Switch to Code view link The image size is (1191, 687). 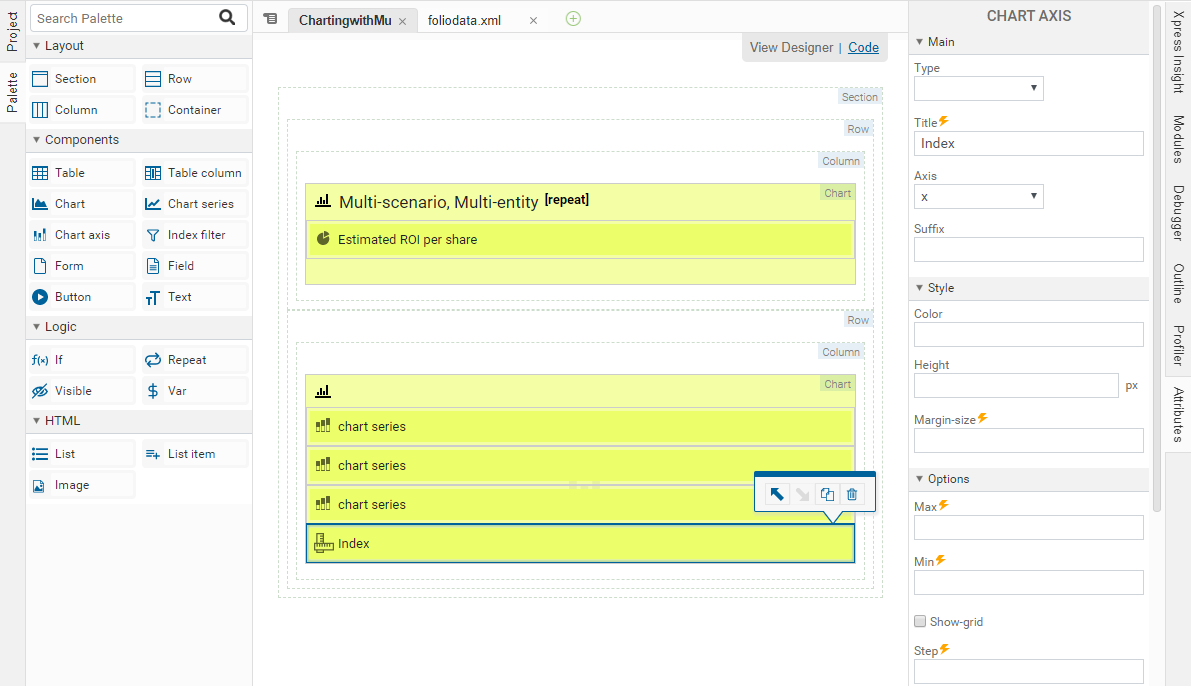coord(863,48)
